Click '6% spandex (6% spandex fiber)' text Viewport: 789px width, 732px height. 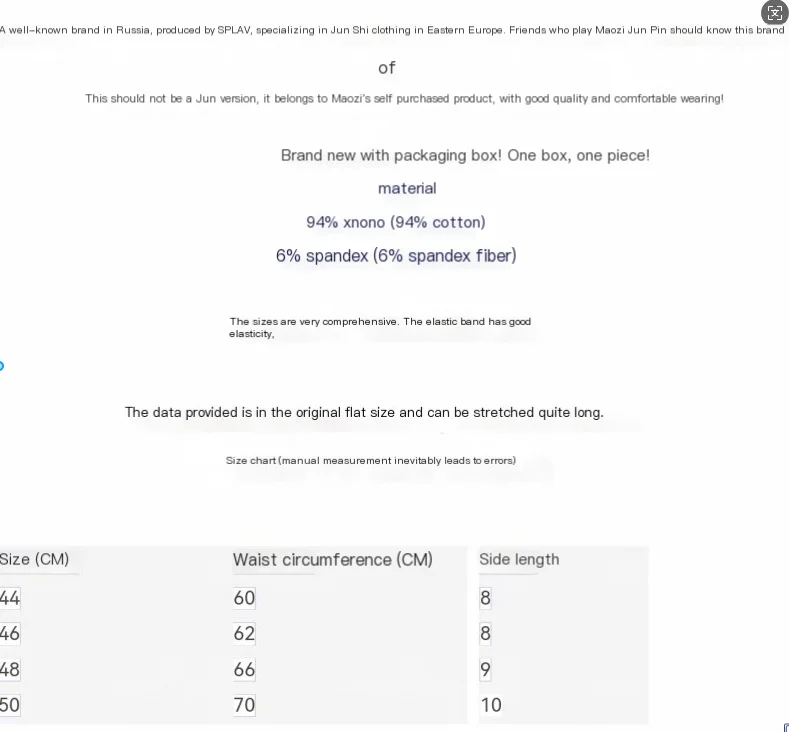coord(396,256)
